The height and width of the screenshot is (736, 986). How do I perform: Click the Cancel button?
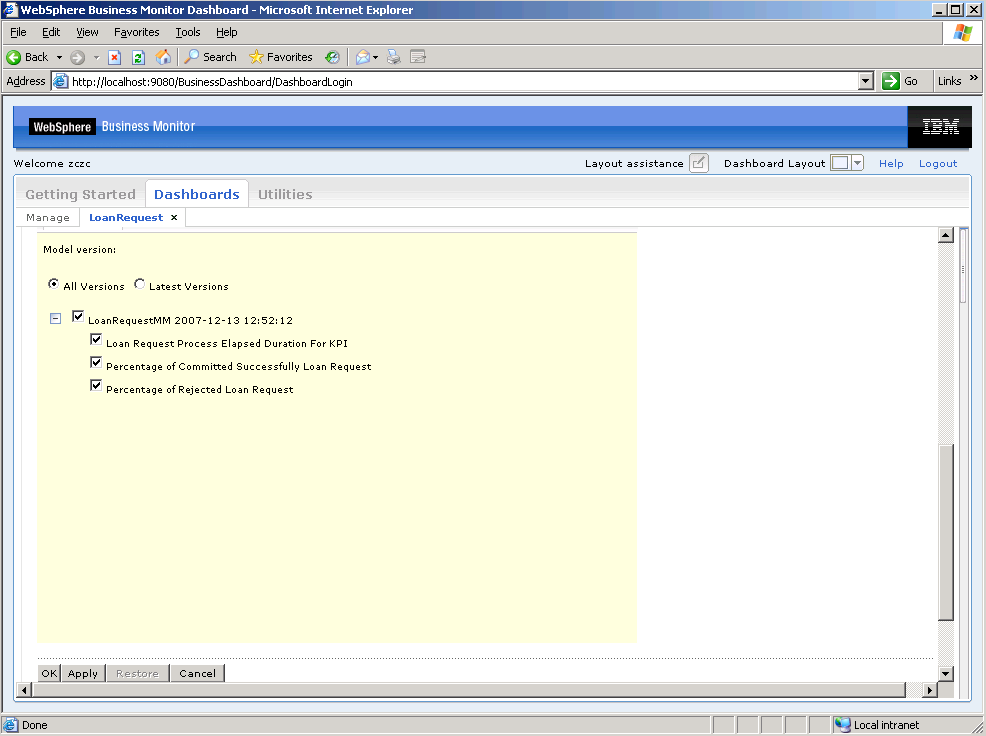[x=197, y=673]
